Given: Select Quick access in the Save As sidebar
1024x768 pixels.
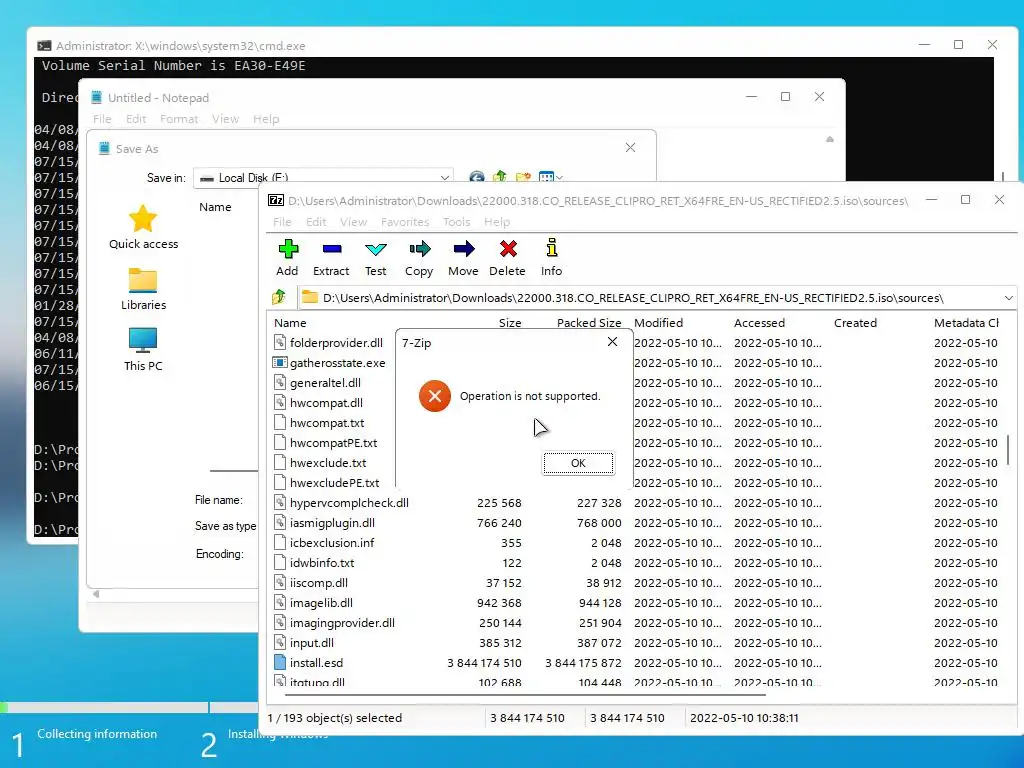Looking at the screenshot, I should (143, 227).
